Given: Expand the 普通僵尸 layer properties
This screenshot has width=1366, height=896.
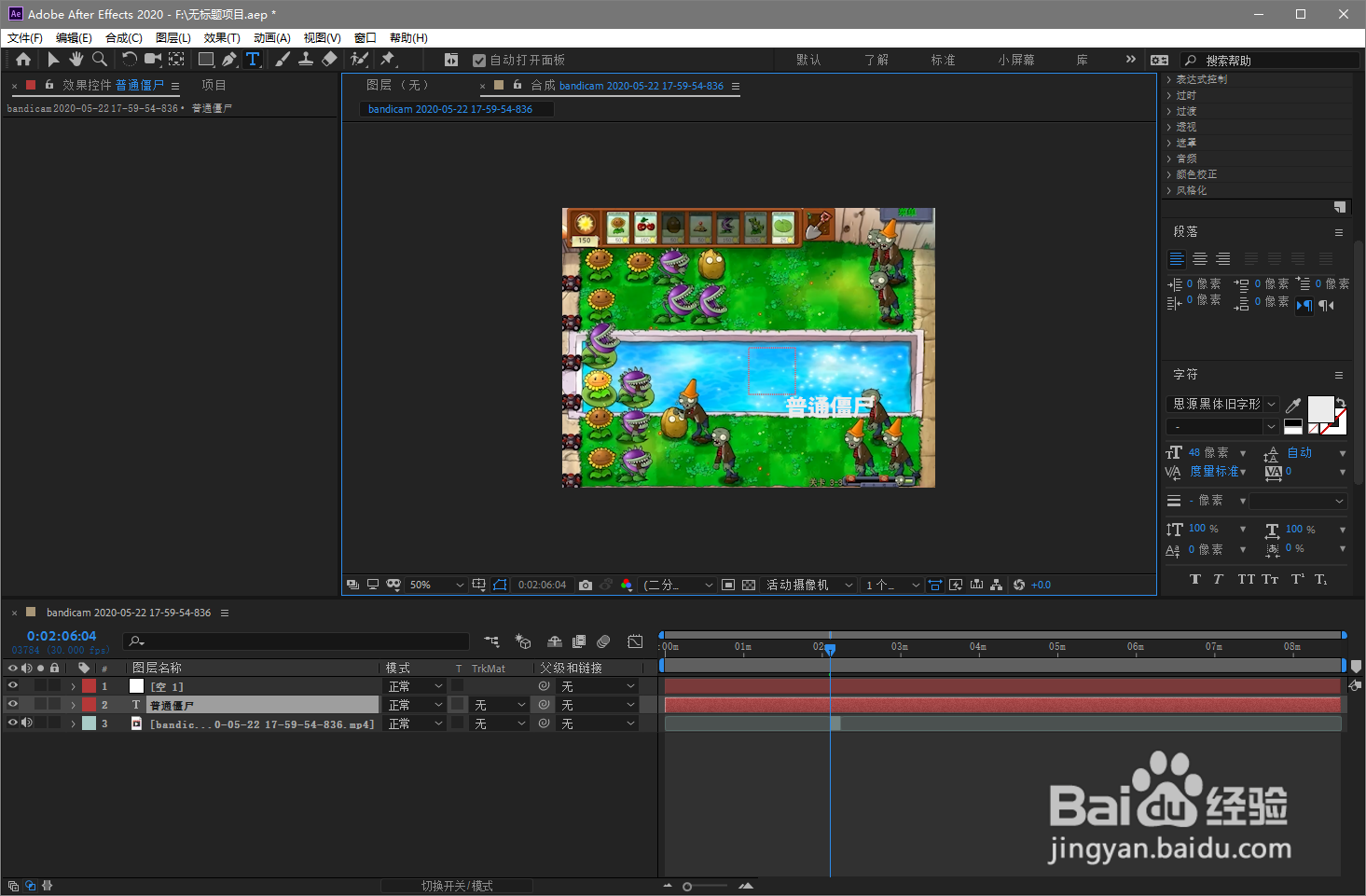Looking at the screenshot, I should point(74,705).
